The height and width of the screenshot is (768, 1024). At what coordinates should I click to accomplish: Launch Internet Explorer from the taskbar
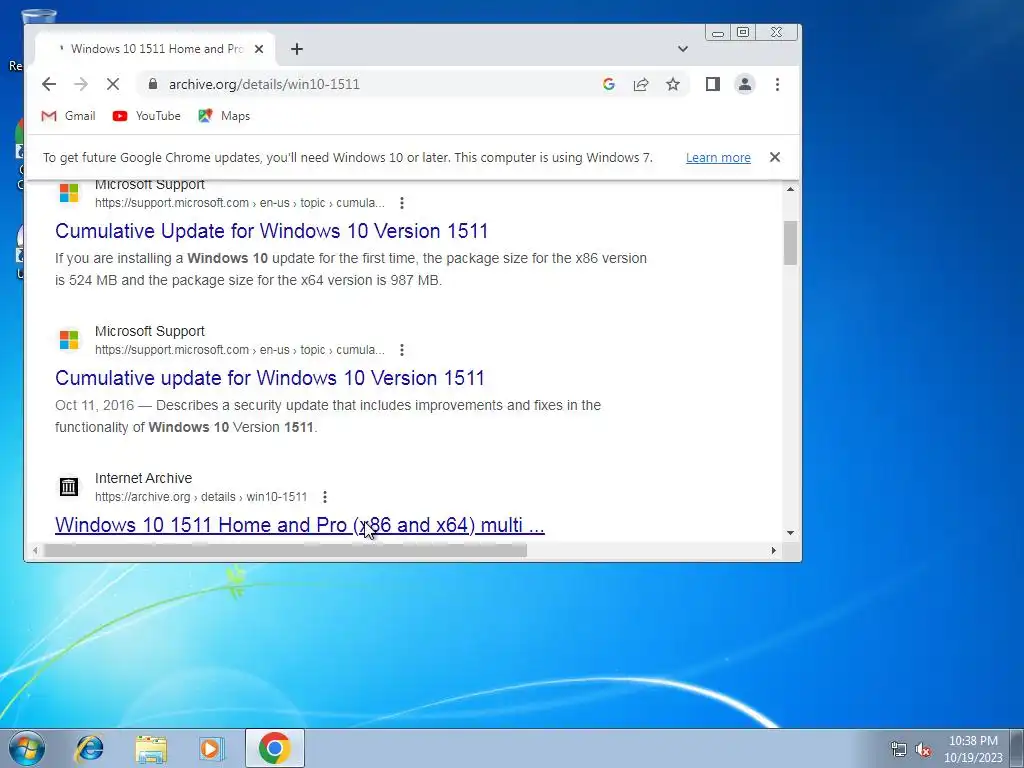(x=89, y=748)
